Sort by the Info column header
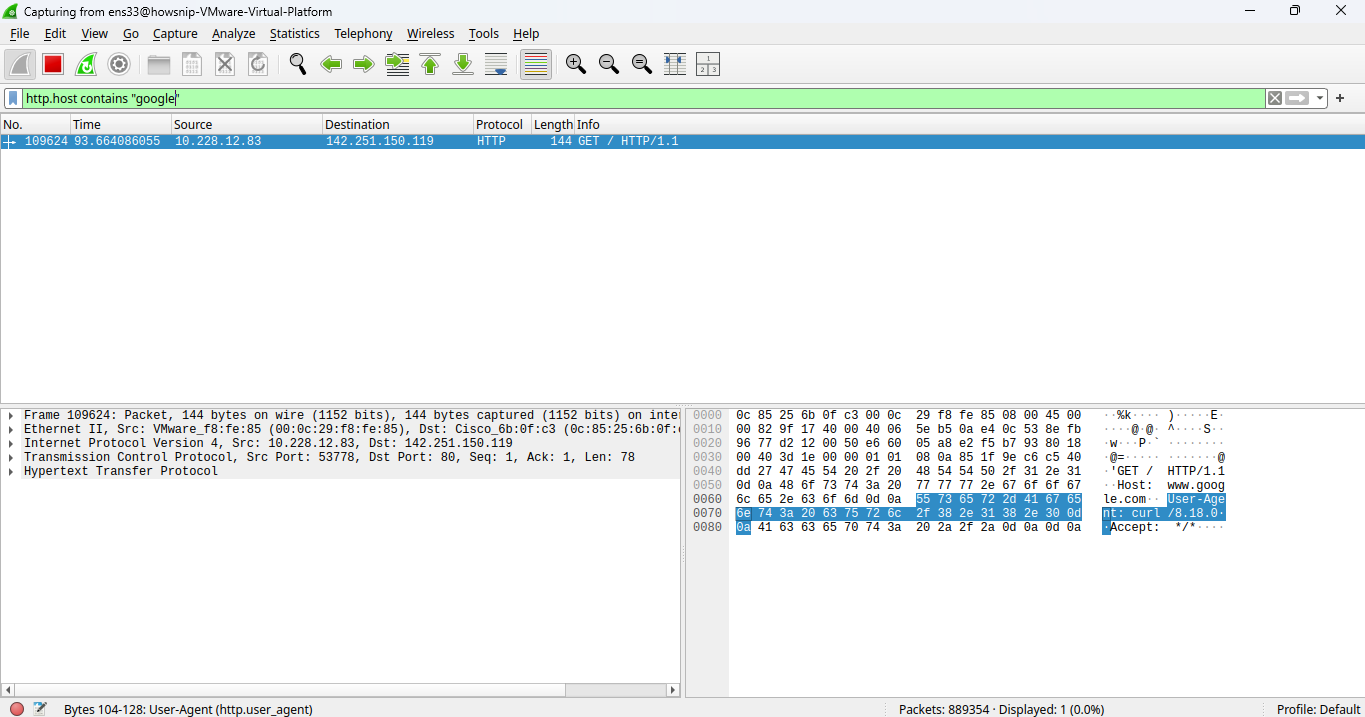Screen dimensions: 1365x717 (x=970, y=125)
